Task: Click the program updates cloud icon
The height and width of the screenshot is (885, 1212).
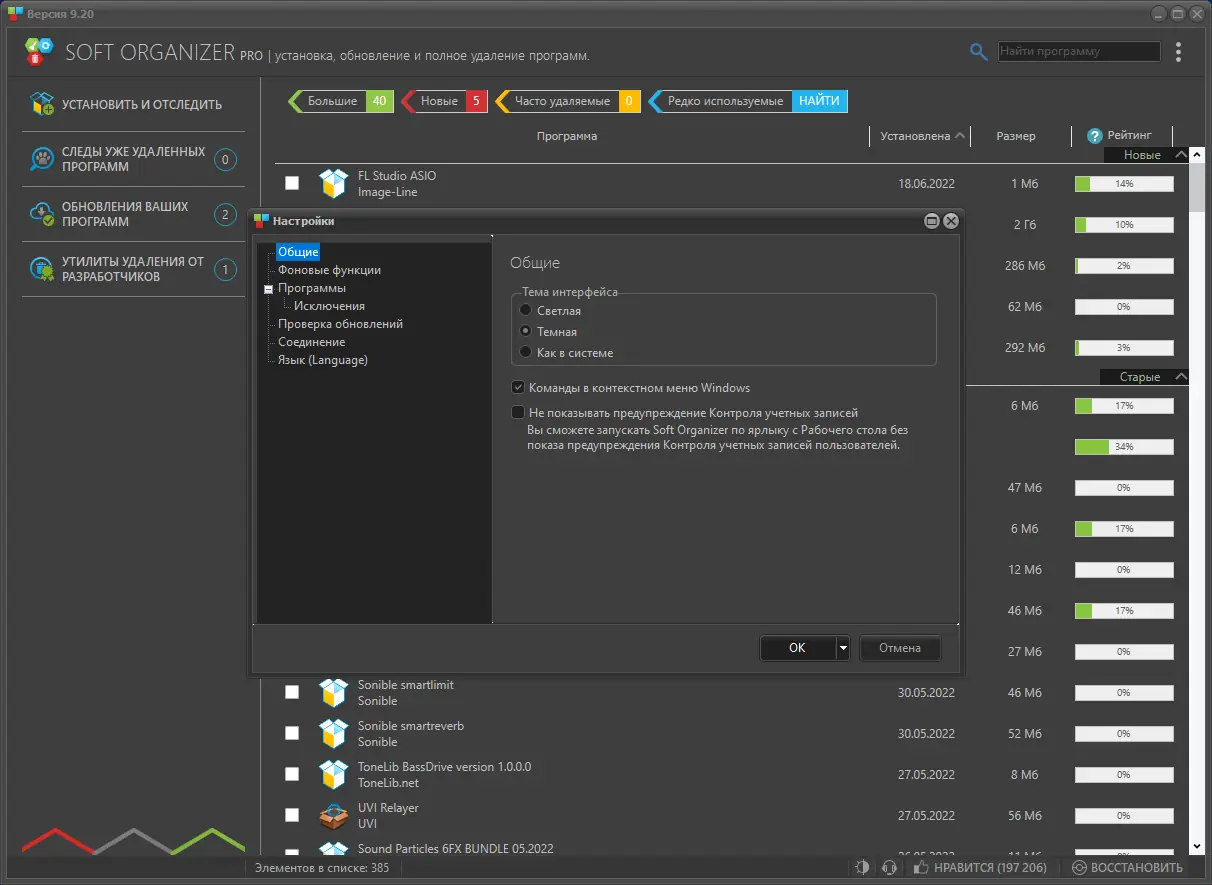Action: click(42, 214)
